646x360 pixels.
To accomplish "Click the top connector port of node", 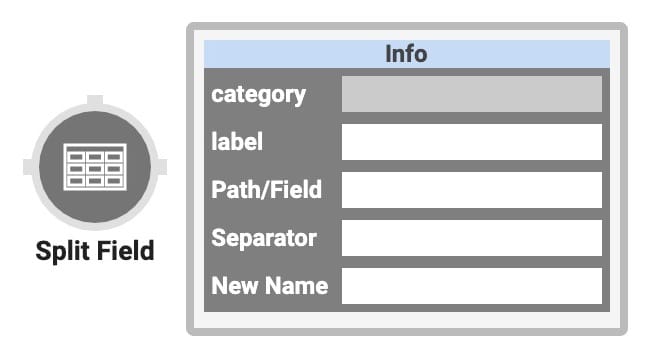I will [x=95, y=100].
